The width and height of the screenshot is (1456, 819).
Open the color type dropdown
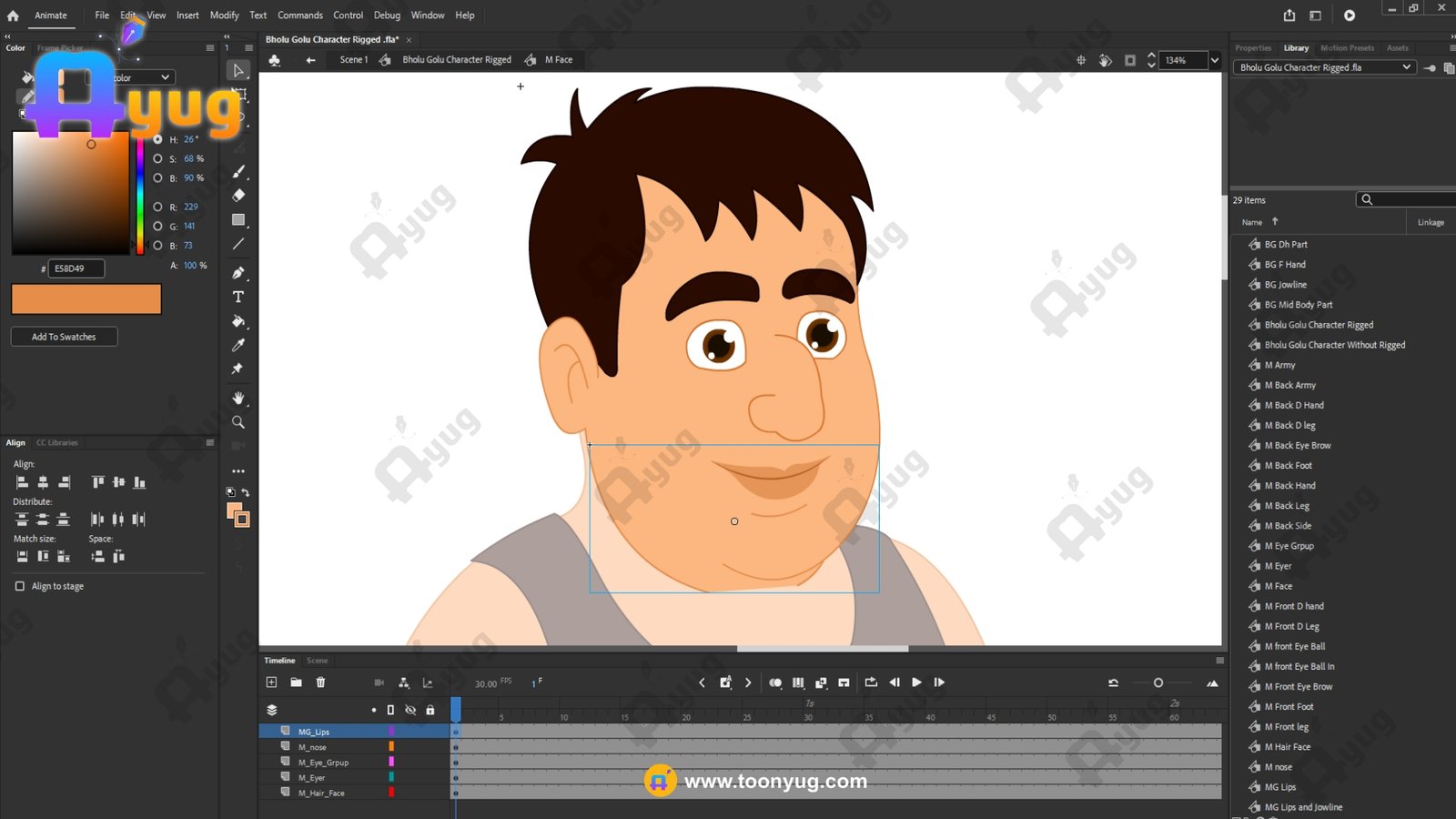pos(165,77)
